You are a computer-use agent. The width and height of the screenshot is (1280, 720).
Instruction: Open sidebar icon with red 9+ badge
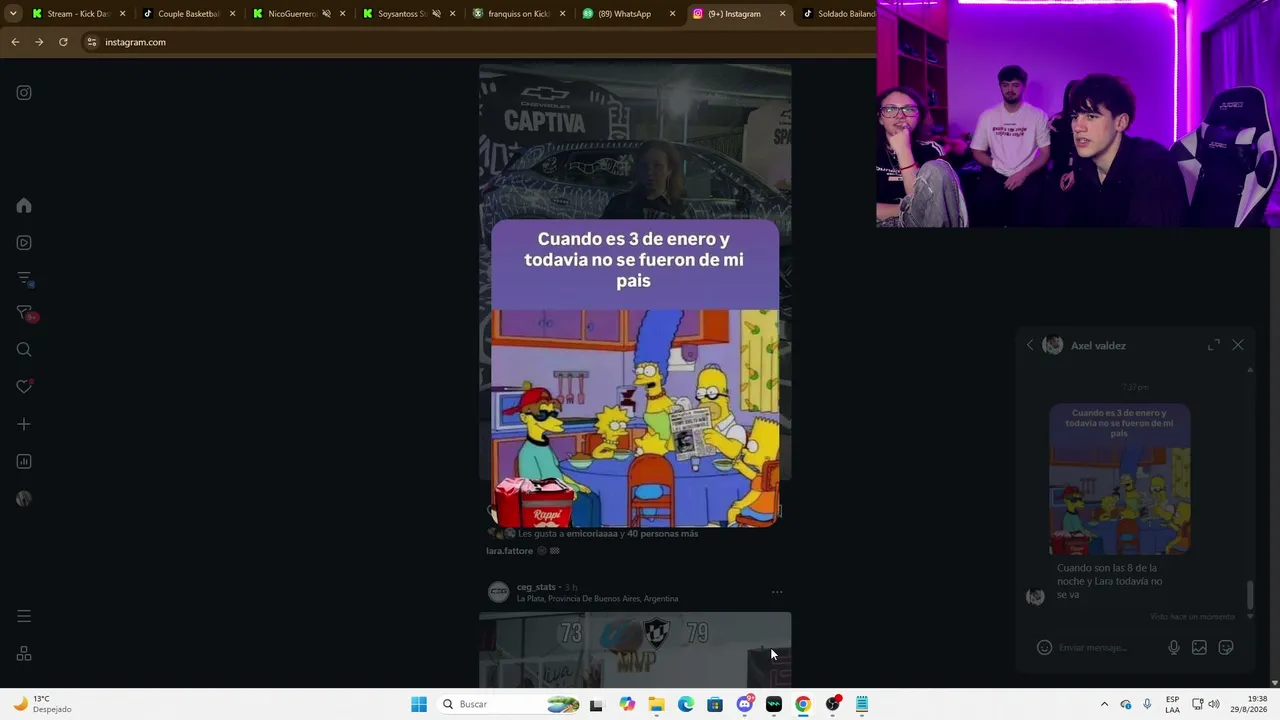pyautogui.click(x=26, y=314)
